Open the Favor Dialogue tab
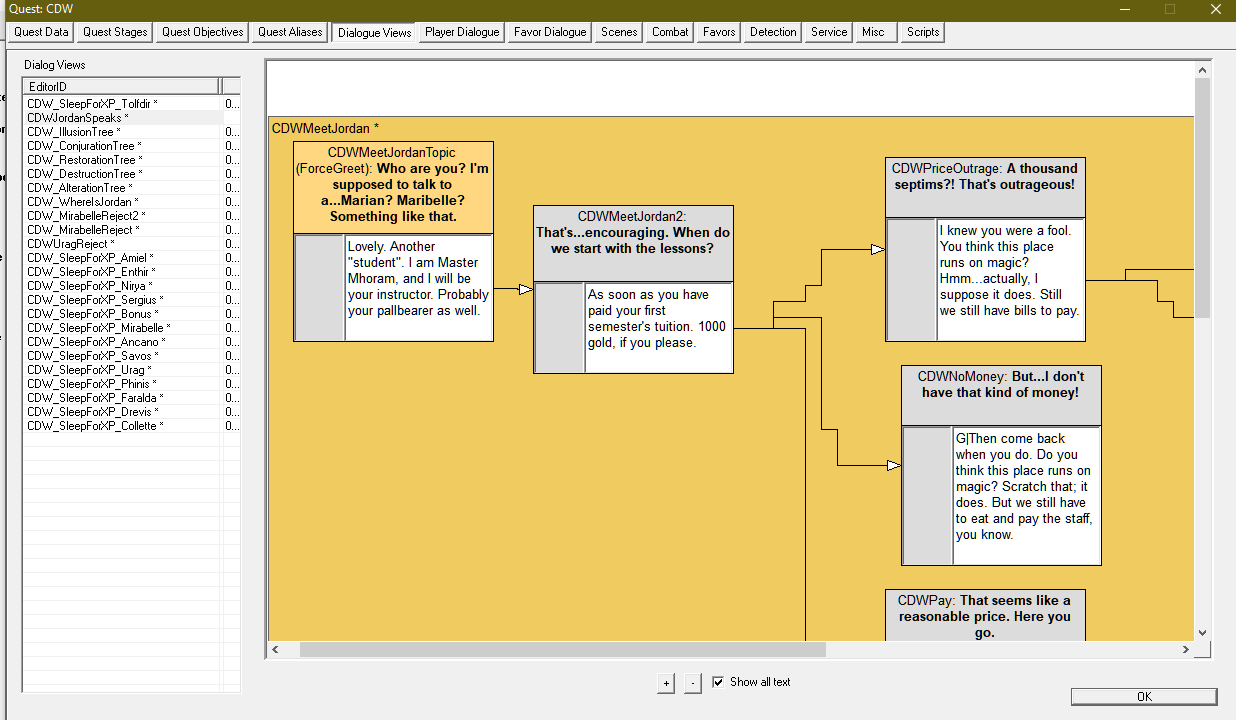Image resolution: width=1236 pixels, height=720 pixels. (550, 32)
